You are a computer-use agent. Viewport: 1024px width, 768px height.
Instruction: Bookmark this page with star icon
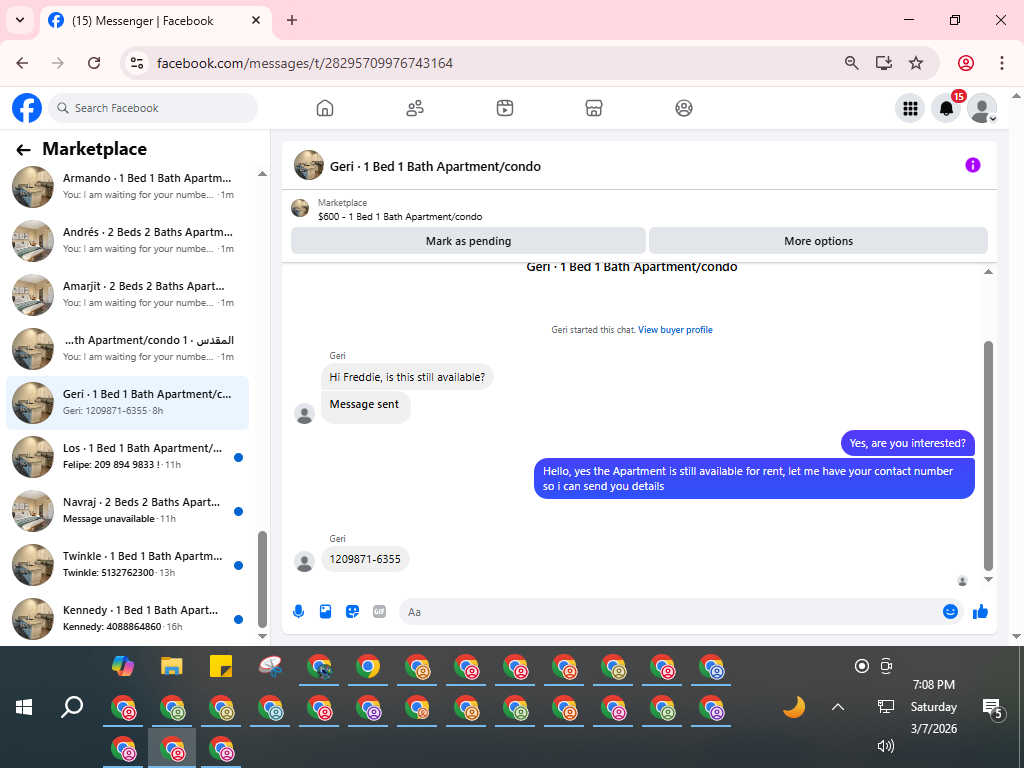pyautogui.click(x=916, y=63)
